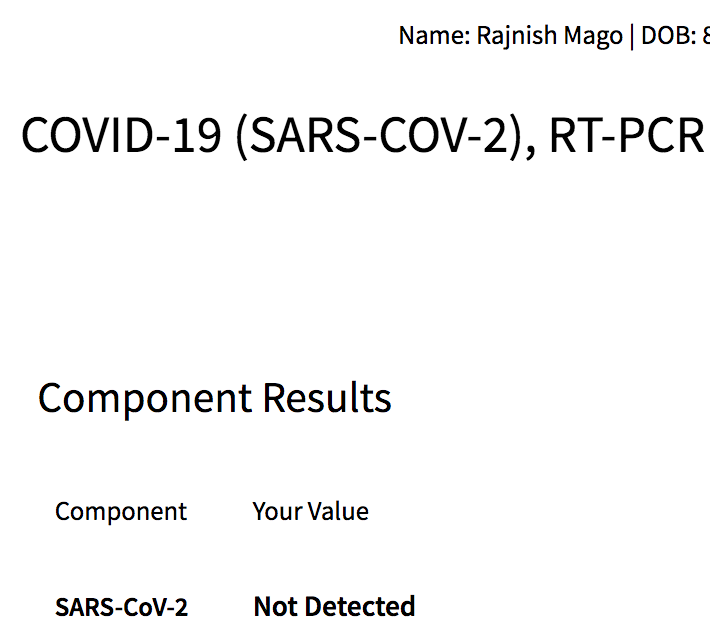
Task: Click "Results" in the Component Results heading
Action: tap(327, 398)
